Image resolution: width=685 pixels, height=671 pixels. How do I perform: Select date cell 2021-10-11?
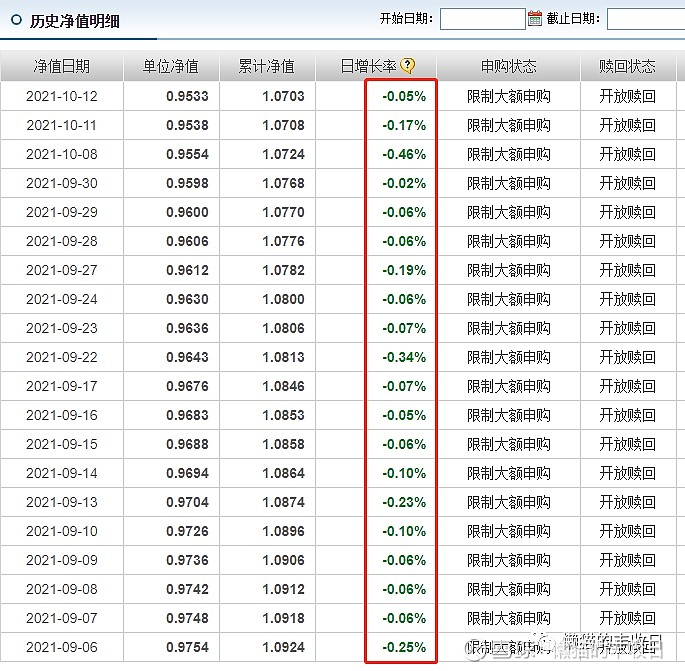62,125
